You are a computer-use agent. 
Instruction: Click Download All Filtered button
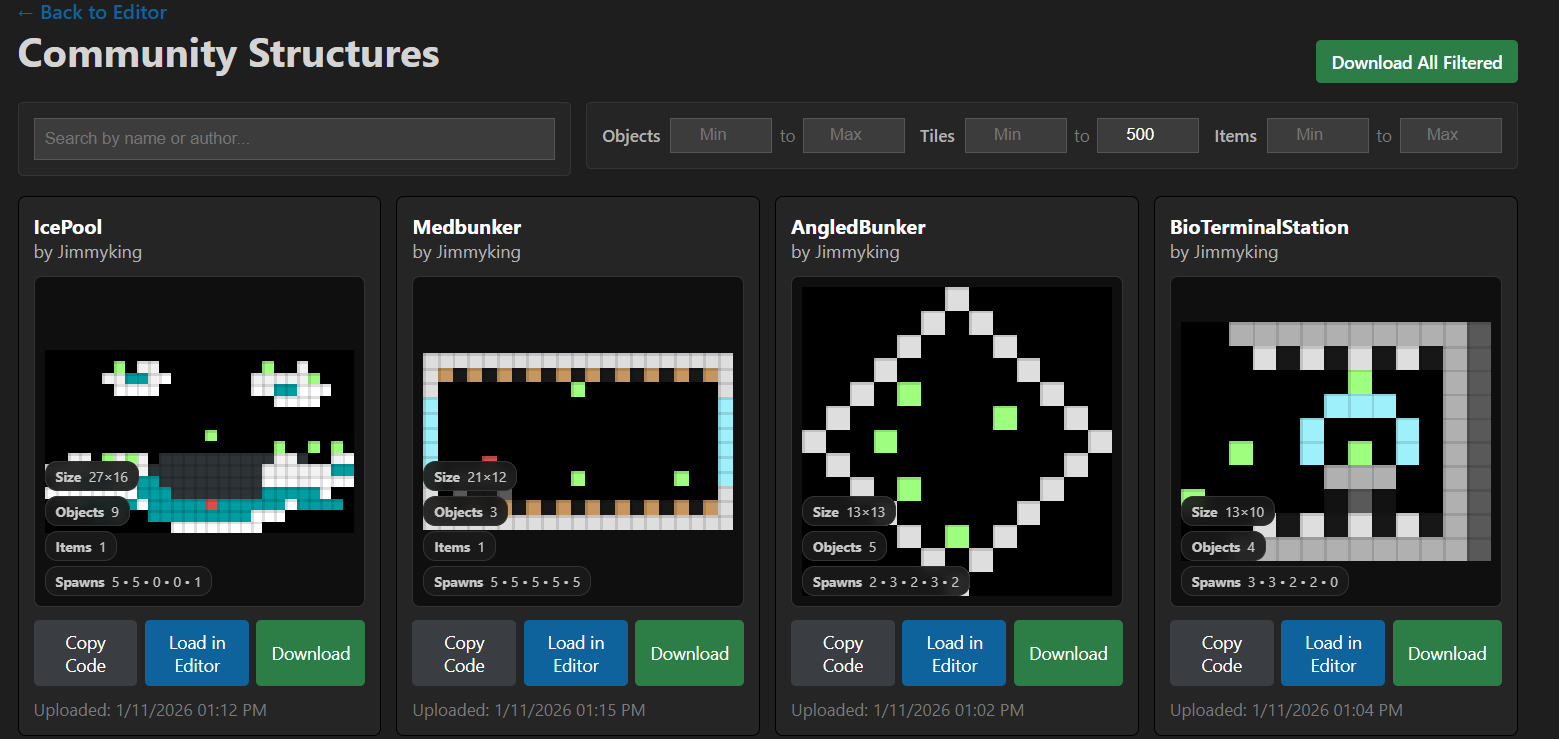click(1416, 62)
